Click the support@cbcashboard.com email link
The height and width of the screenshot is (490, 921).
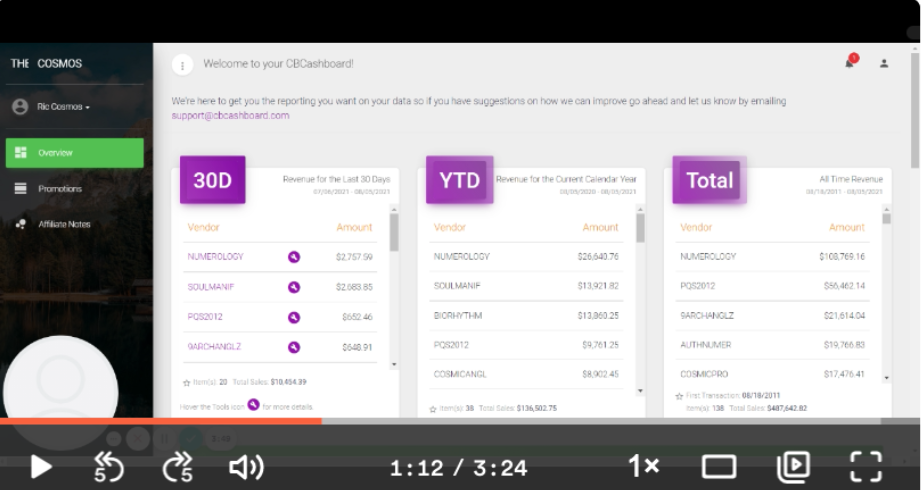point(230,115)
